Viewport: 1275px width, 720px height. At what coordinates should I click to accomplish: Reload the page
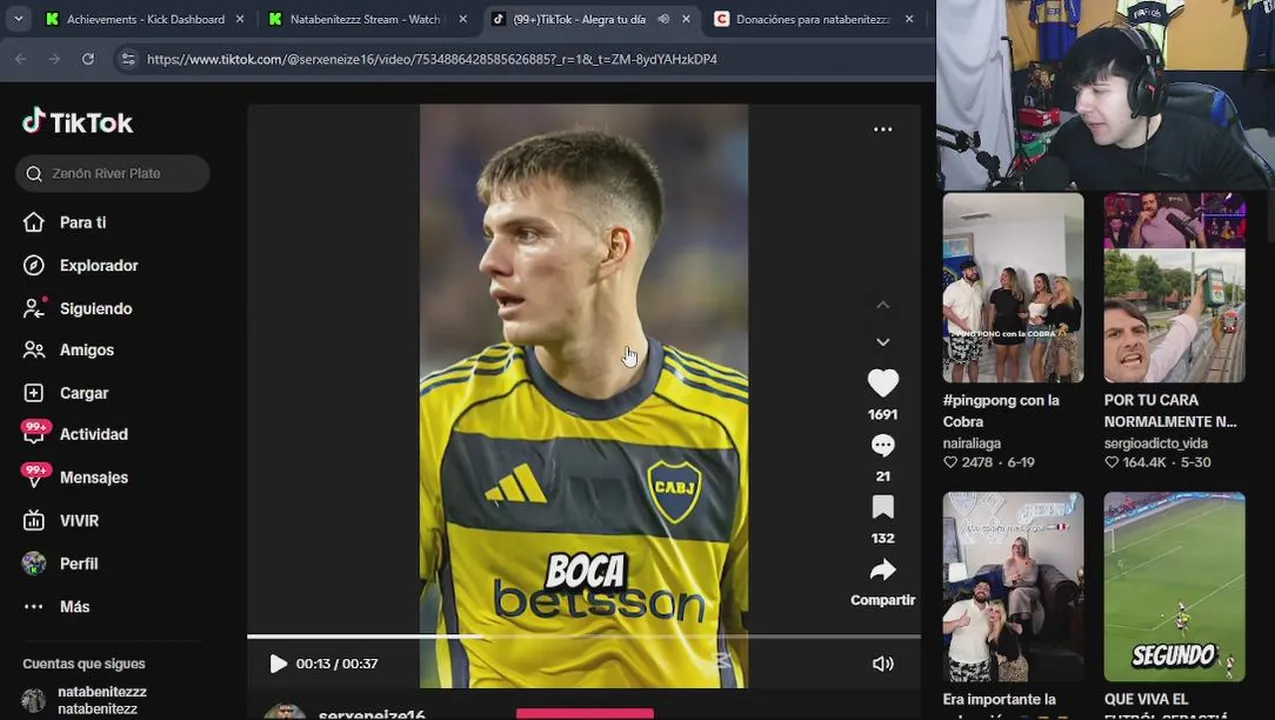(88, 59)
